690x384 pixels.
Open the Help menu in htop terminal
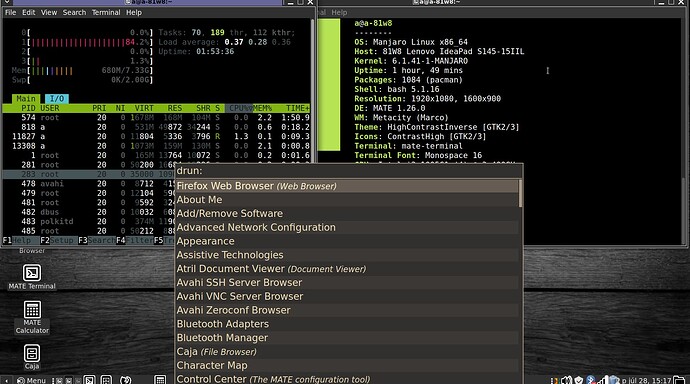134,12
